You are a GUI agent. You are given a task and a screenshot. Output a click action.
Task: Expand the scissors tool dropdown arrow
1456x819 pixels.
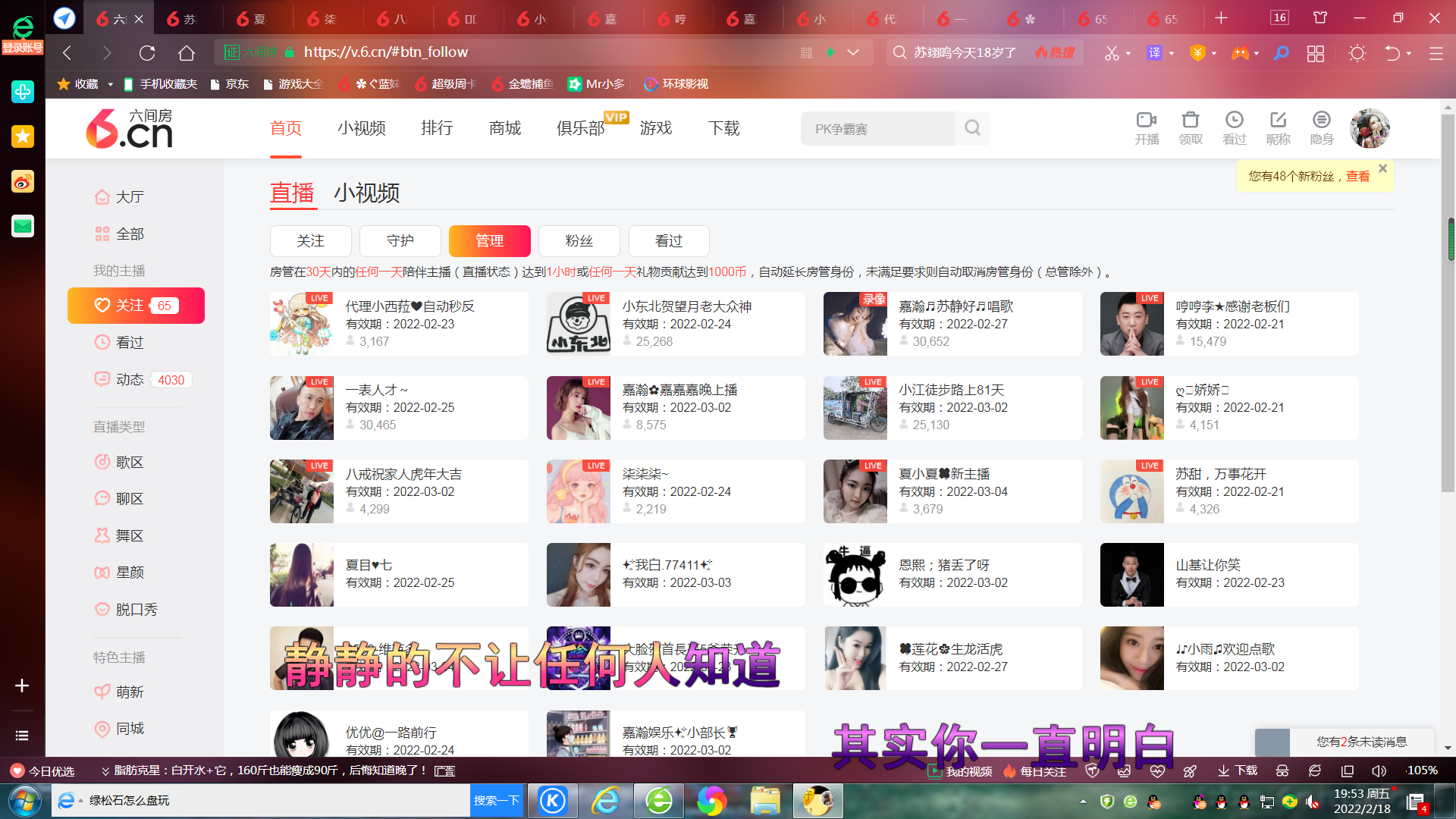click(1128, 53)
